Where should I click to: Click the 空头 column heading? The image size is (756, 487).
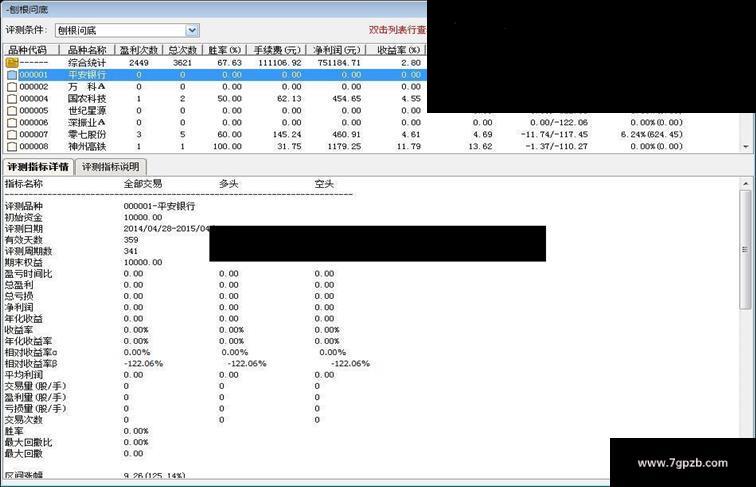pos(324,184)
